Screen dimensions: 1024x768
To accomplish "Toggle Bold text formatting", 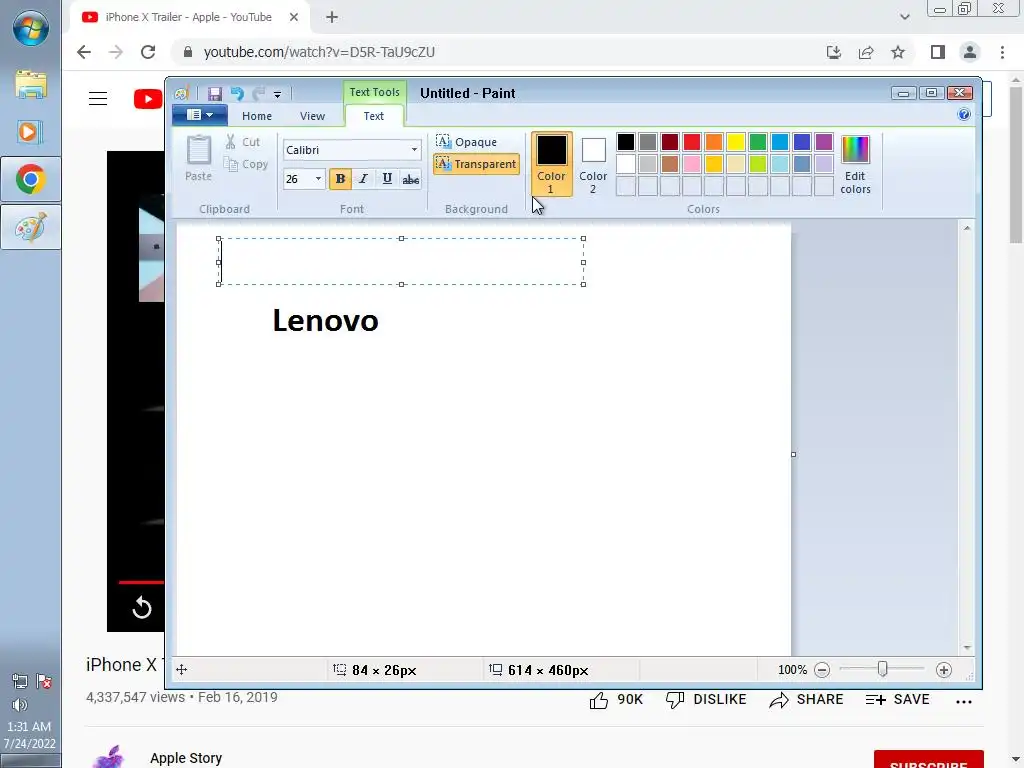I will [x=340, y=178].
